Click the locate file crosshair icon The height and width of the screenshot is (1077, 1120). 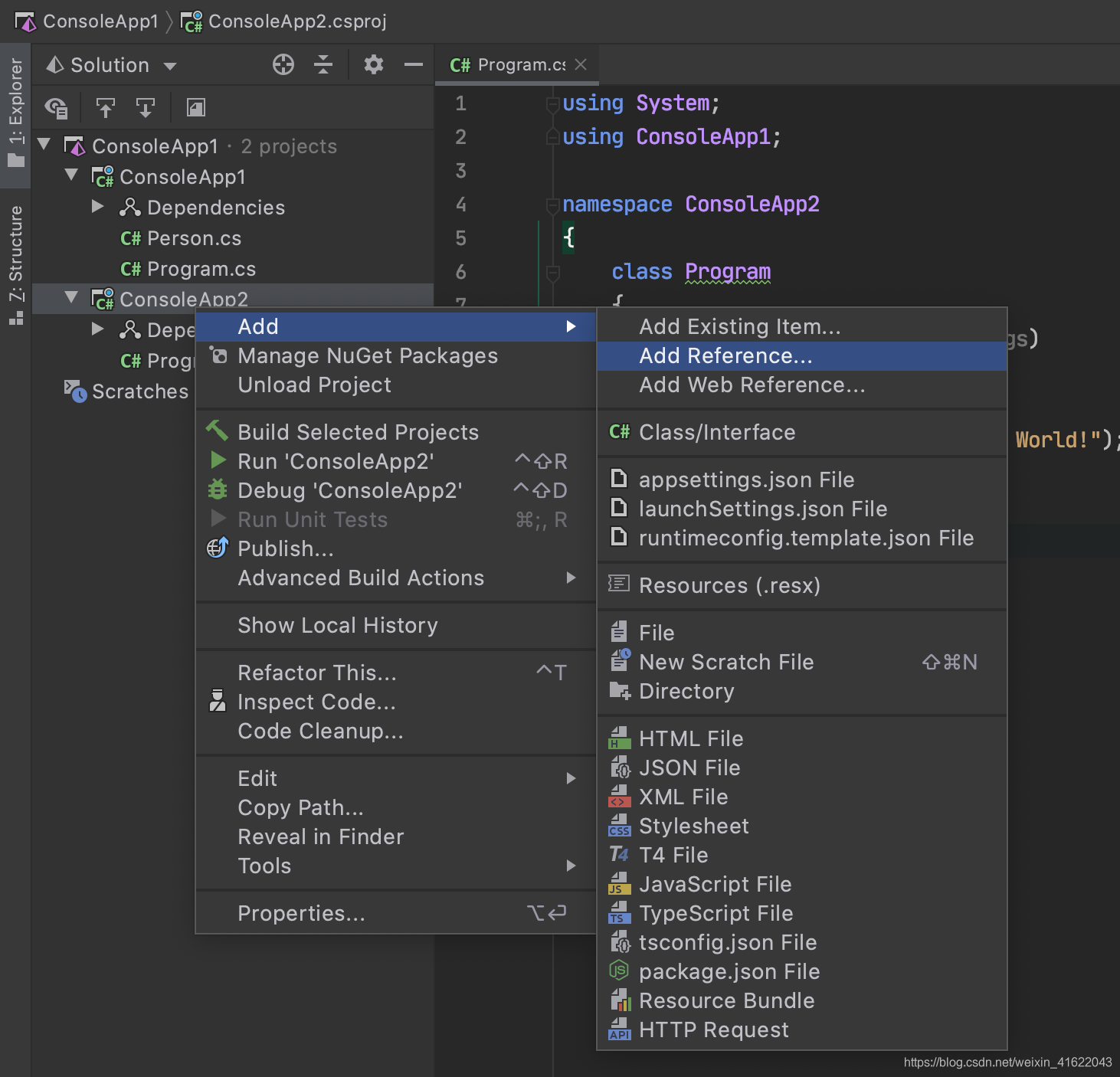coord(283,64)
